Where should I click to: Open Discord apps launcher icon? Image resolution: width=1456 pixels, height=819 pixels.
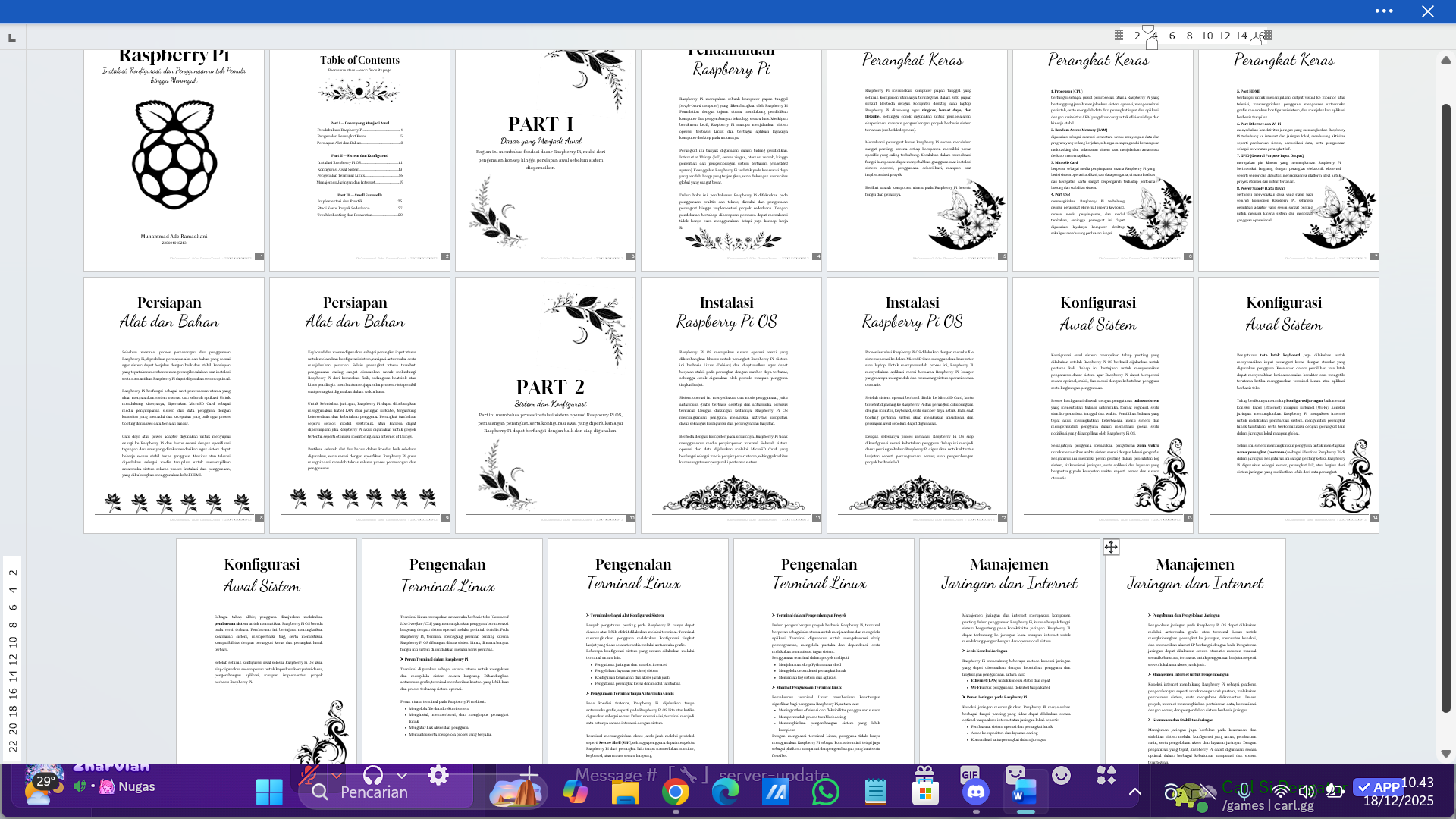point(1106,775)
